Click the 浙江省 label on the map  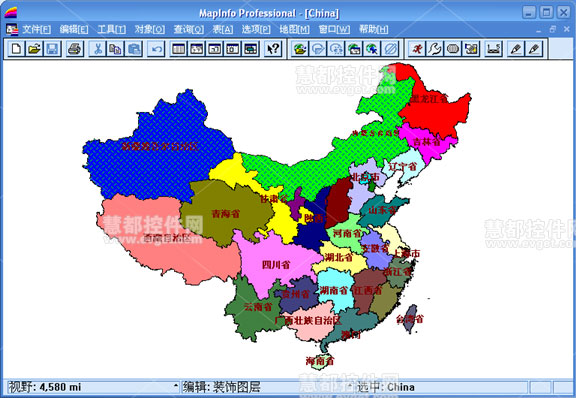[397, 272]
